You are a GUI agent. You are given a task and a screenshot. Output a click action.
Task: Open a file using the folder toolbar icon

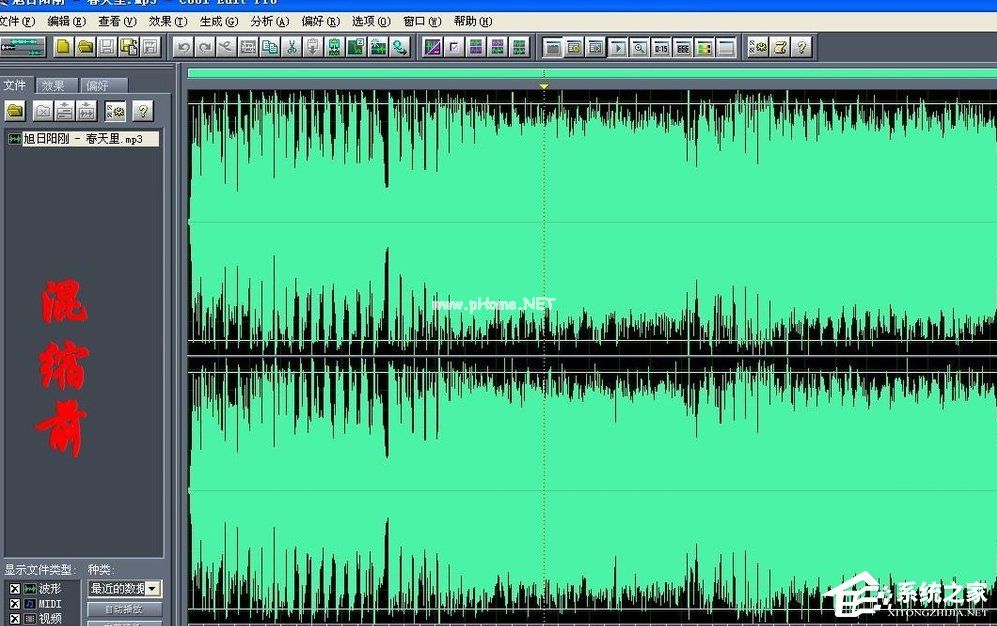click(x=87, y=47)
